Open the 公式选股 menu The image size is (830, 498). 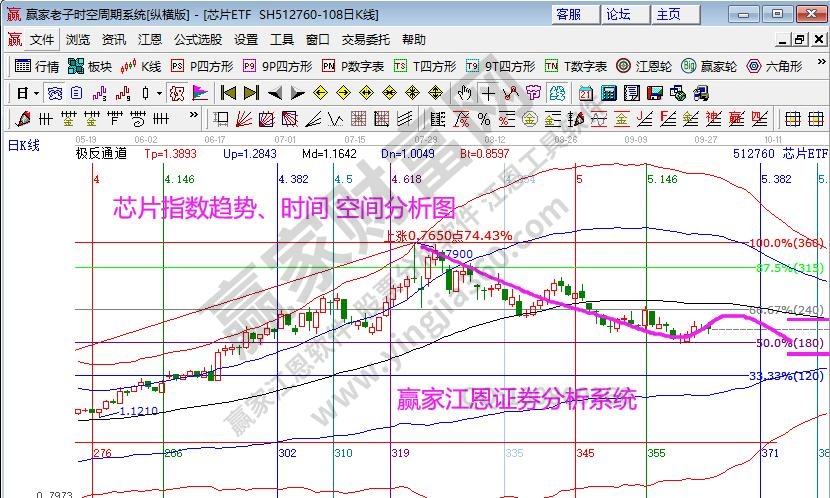[198, 40]
